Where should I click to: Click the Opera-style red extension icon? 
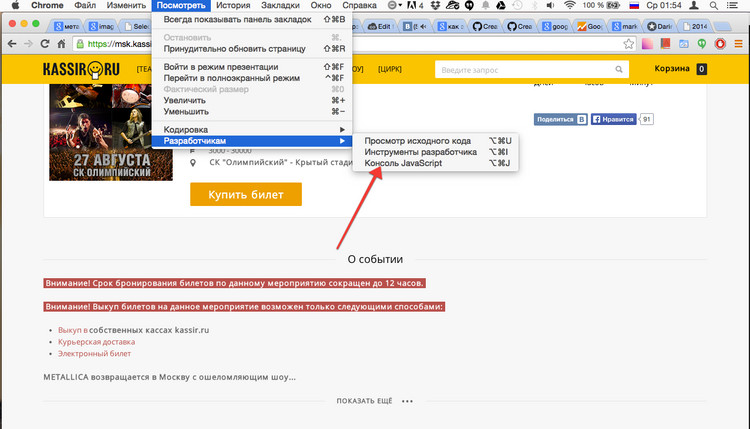(x=719, y=44)
